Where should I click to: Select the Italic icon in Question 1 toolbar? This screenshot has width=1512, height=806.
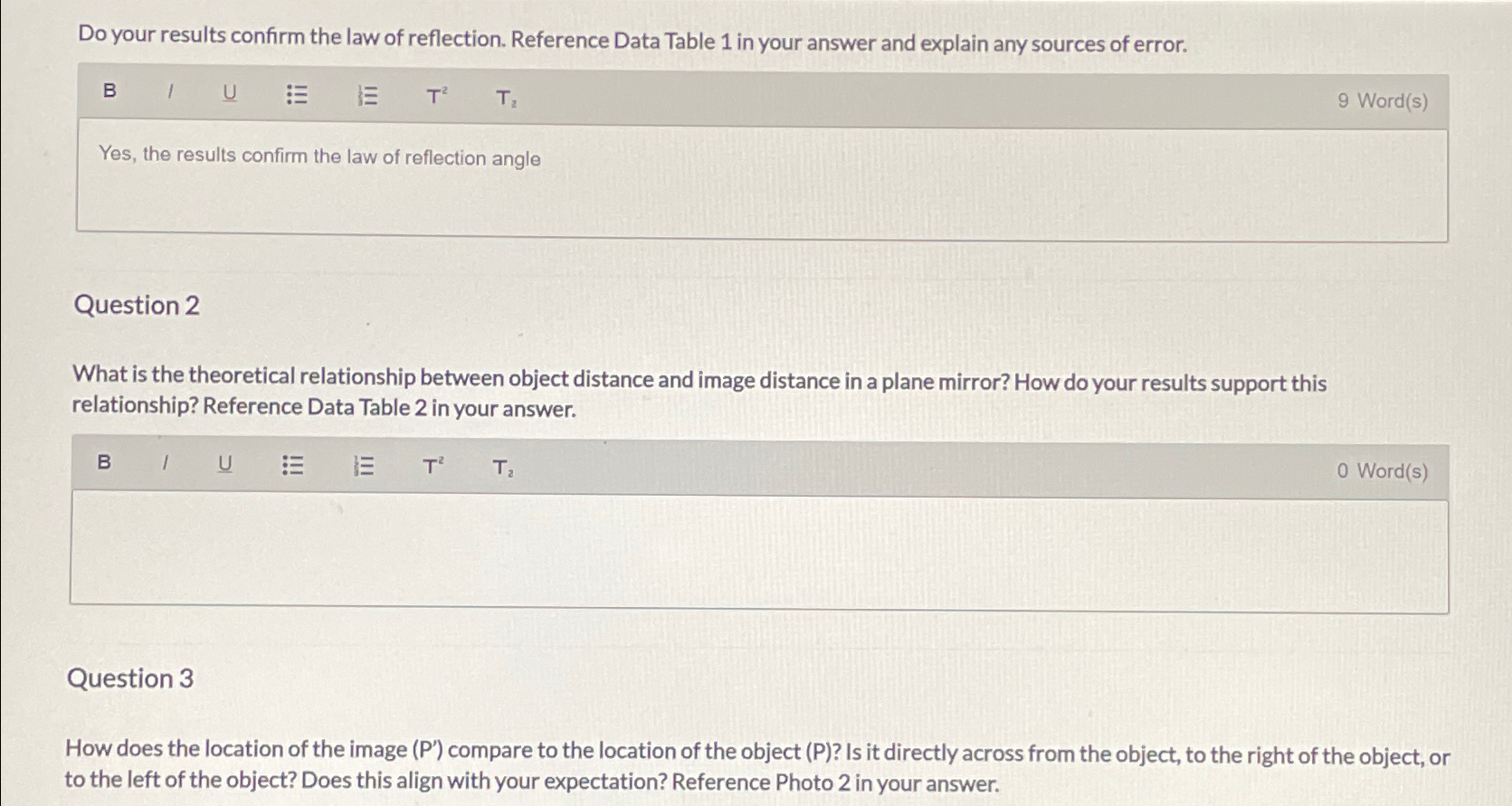(x=169, y=93)
